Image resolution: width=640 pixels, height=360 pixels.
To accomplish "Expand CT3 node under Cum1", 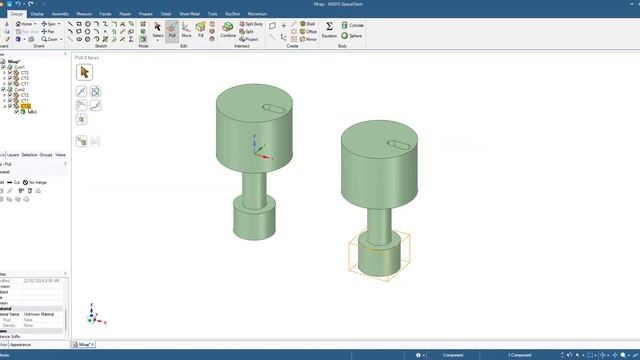I will (x=5, y=78).
